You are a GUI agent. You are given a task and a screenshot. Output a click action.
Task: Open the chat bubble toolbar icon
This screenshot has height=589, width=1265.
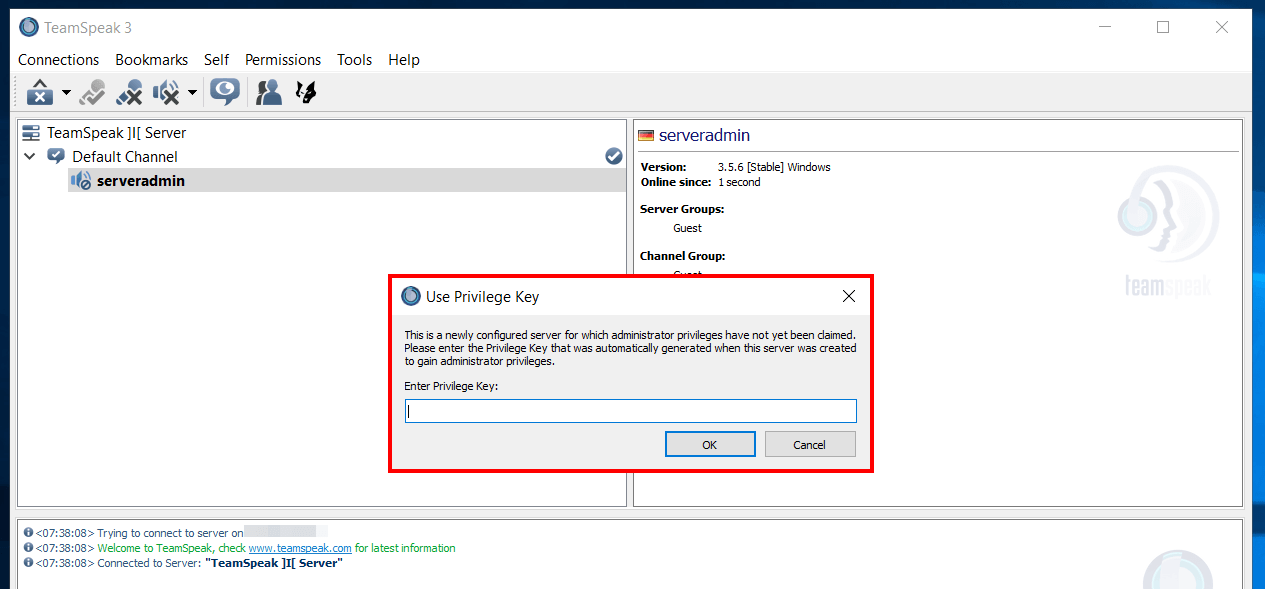tap(224, 93)
